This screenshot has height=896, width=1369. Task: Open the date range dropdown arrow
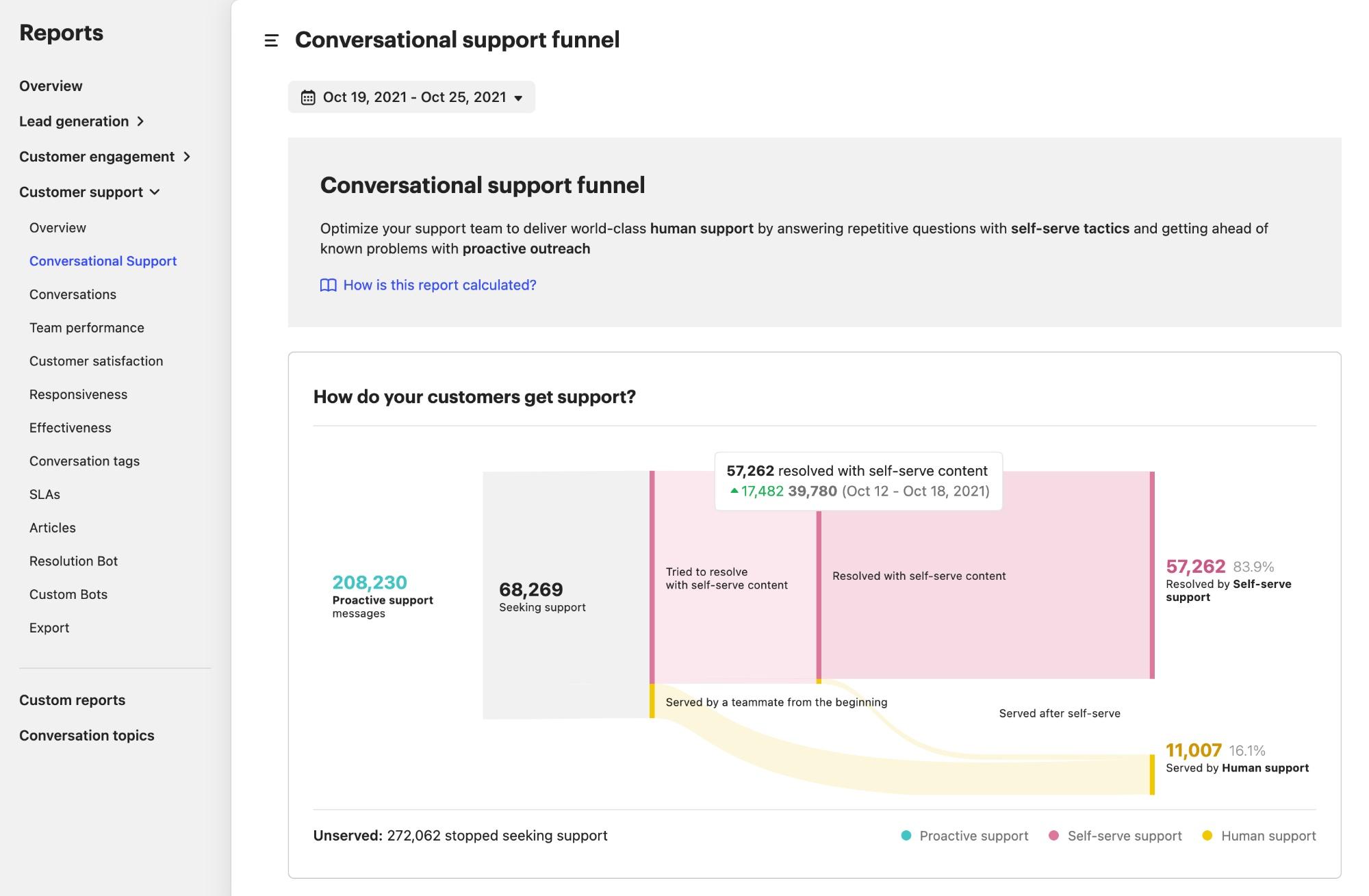(x=518, y=98)
